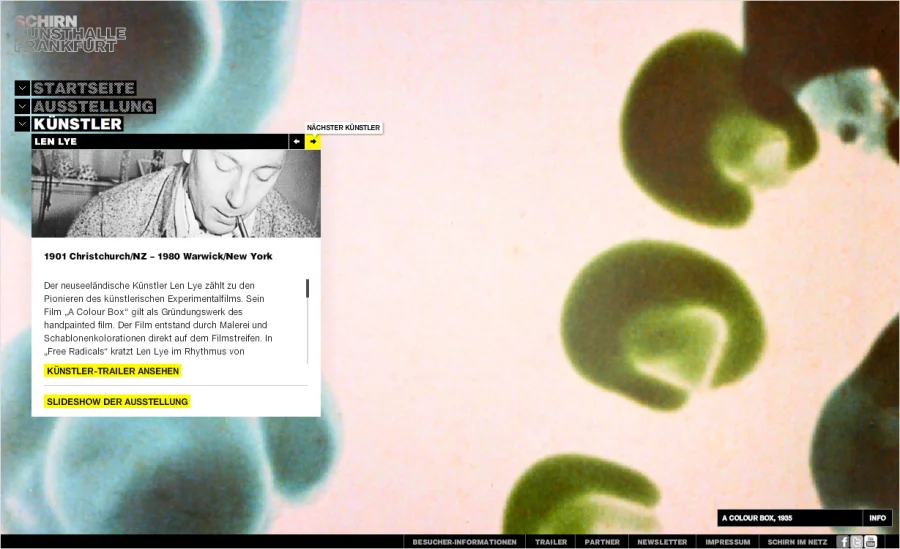This screenshot has height=549, width=900.
Task: Click the INFO button for A Colour Box
Action: 877,518
